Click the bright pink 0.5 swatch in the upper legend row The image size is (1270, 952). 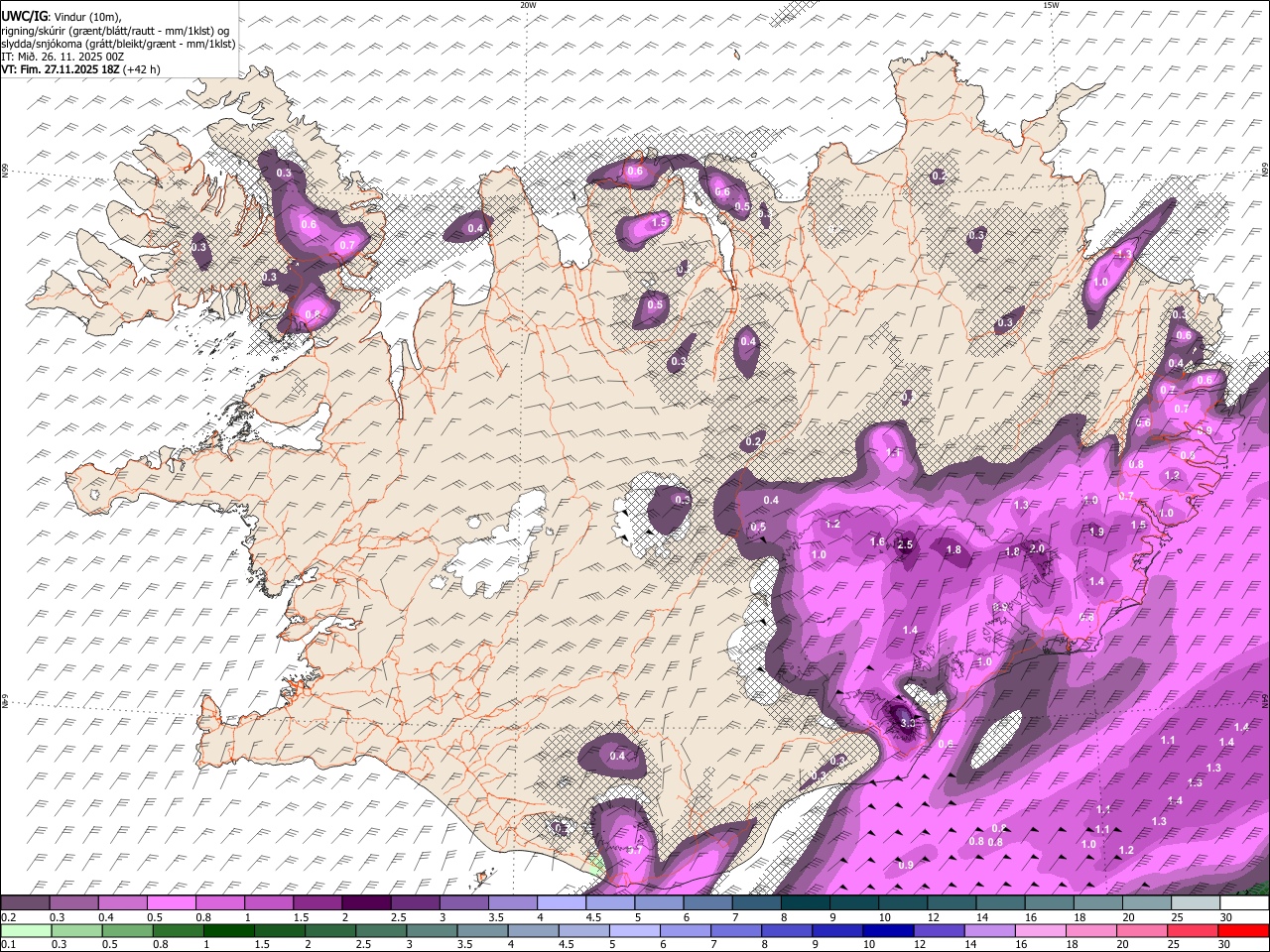click(x=171, y=903)
